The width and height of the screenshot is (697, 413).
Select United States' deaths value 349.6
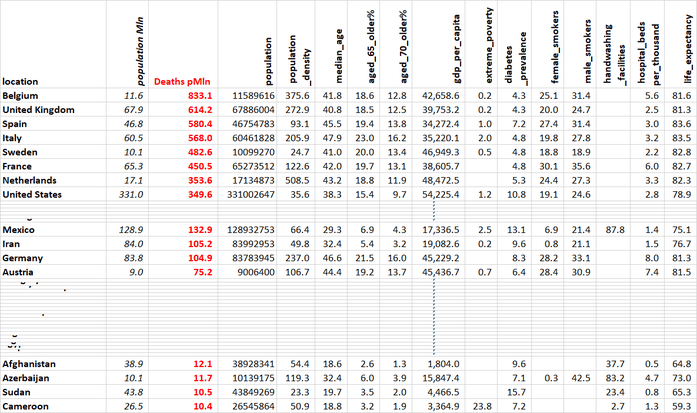point(200,195)
